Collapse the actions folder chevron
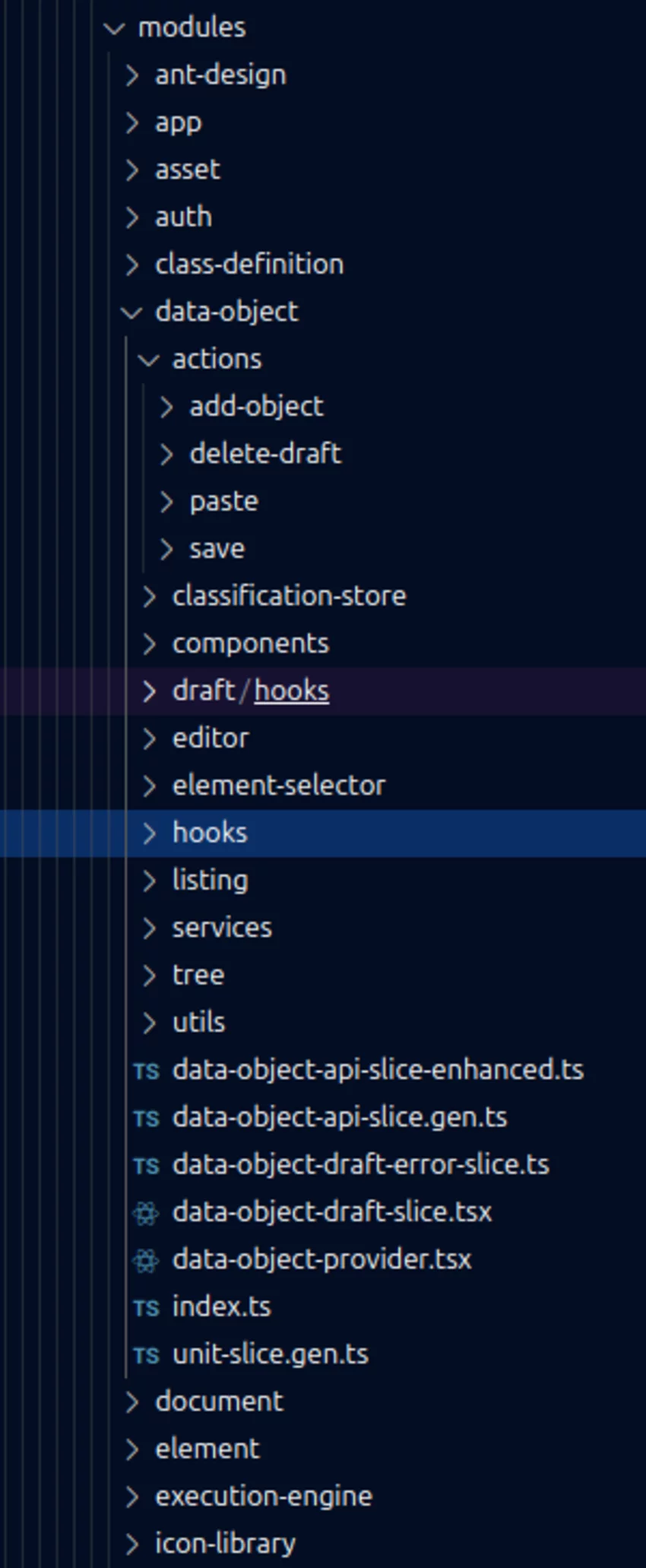Image resolution: width=646 pixels, height=1568 pixels. point(149,360)
